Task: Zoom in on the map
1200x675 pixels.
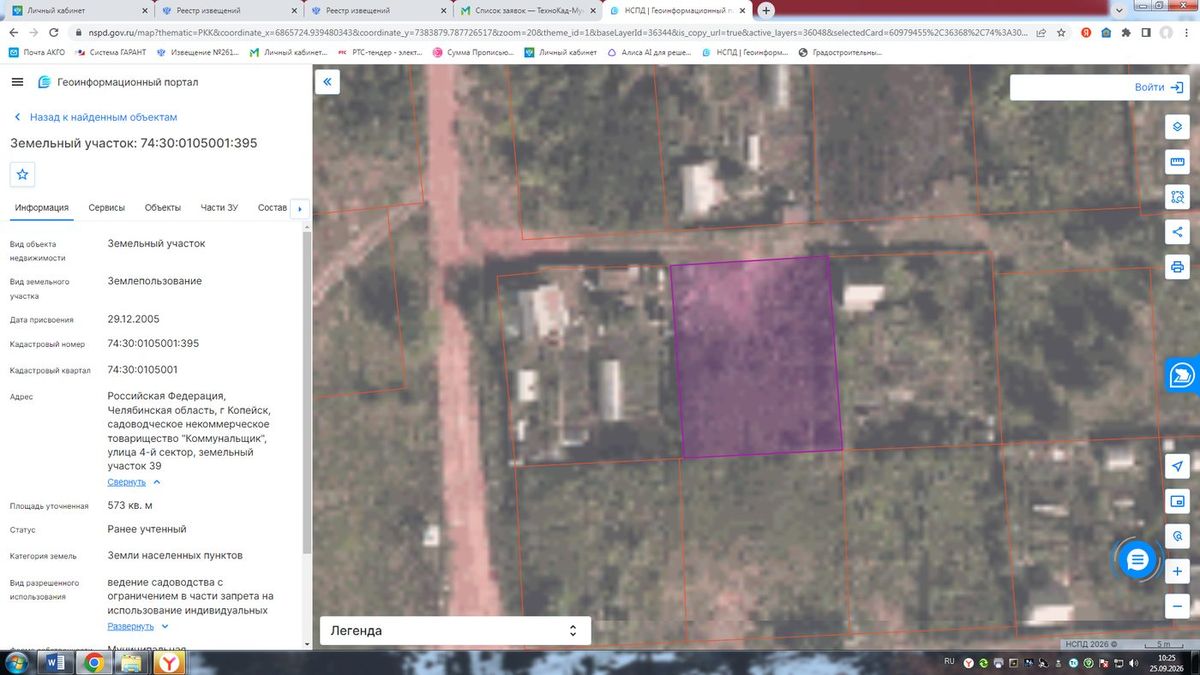Action: click(1177, 571)
